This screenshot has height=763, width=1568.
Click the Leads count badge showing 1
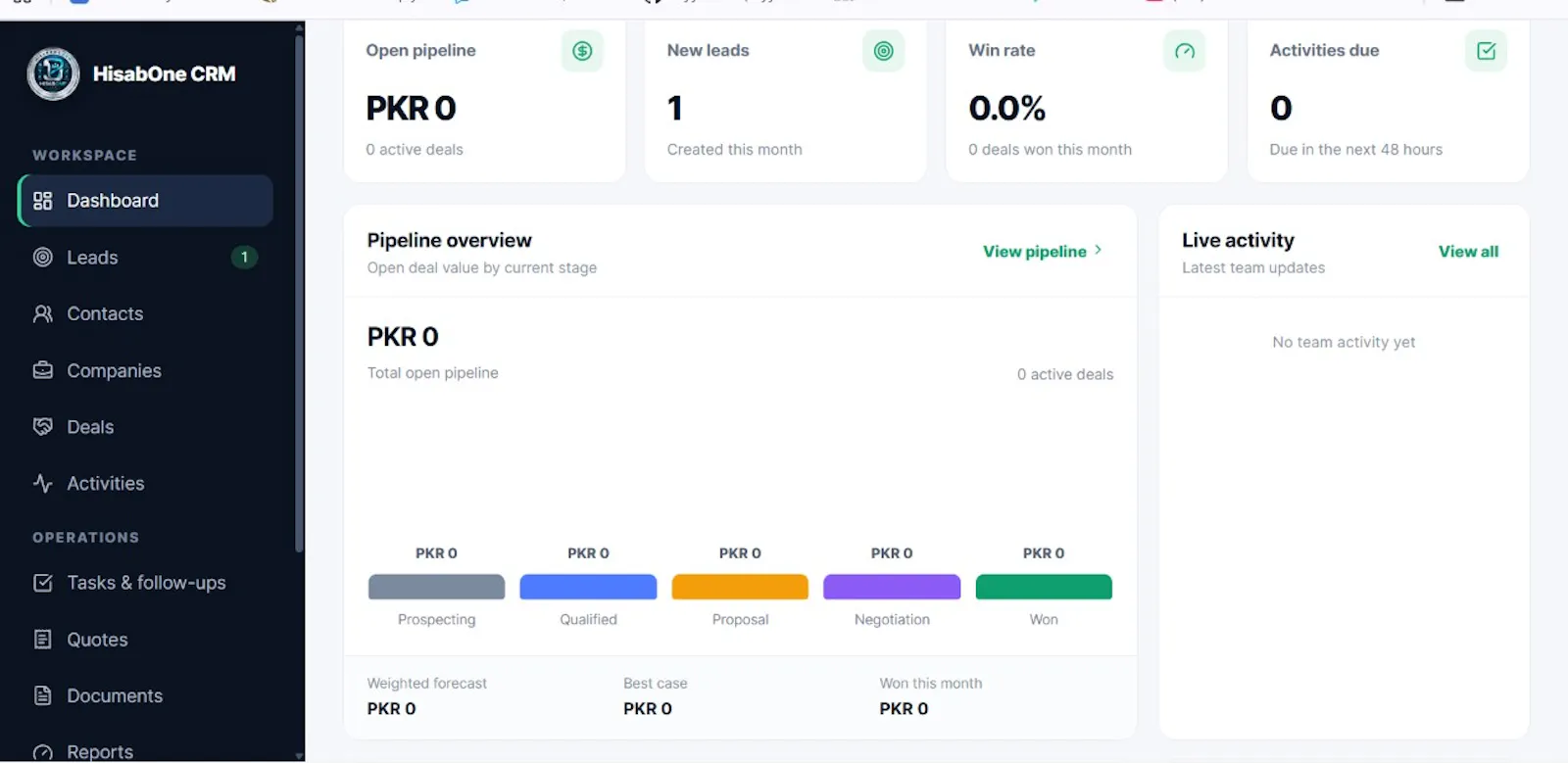244,258
